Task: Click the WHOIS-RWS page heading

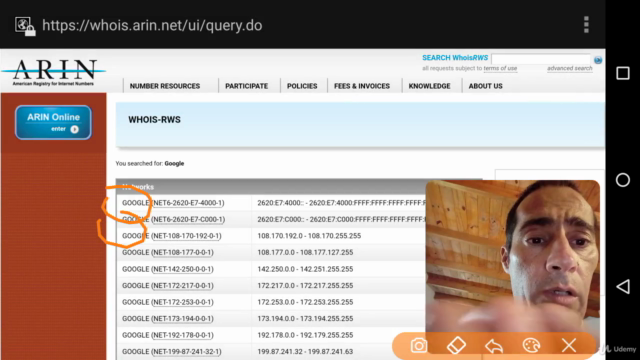Action: point(154,120)
